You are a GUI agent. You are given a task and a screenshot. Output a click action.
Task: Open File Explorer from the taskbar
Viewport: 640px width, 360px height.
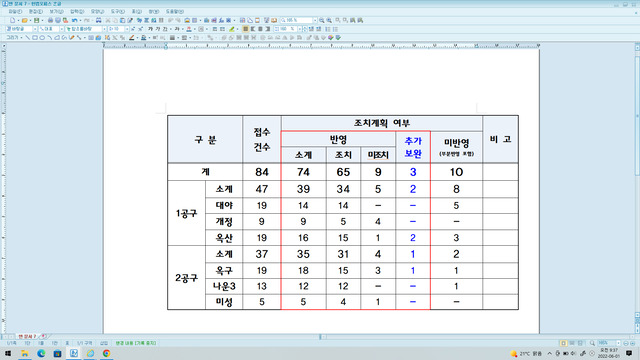pyautogui.click(x=24, y=353)
